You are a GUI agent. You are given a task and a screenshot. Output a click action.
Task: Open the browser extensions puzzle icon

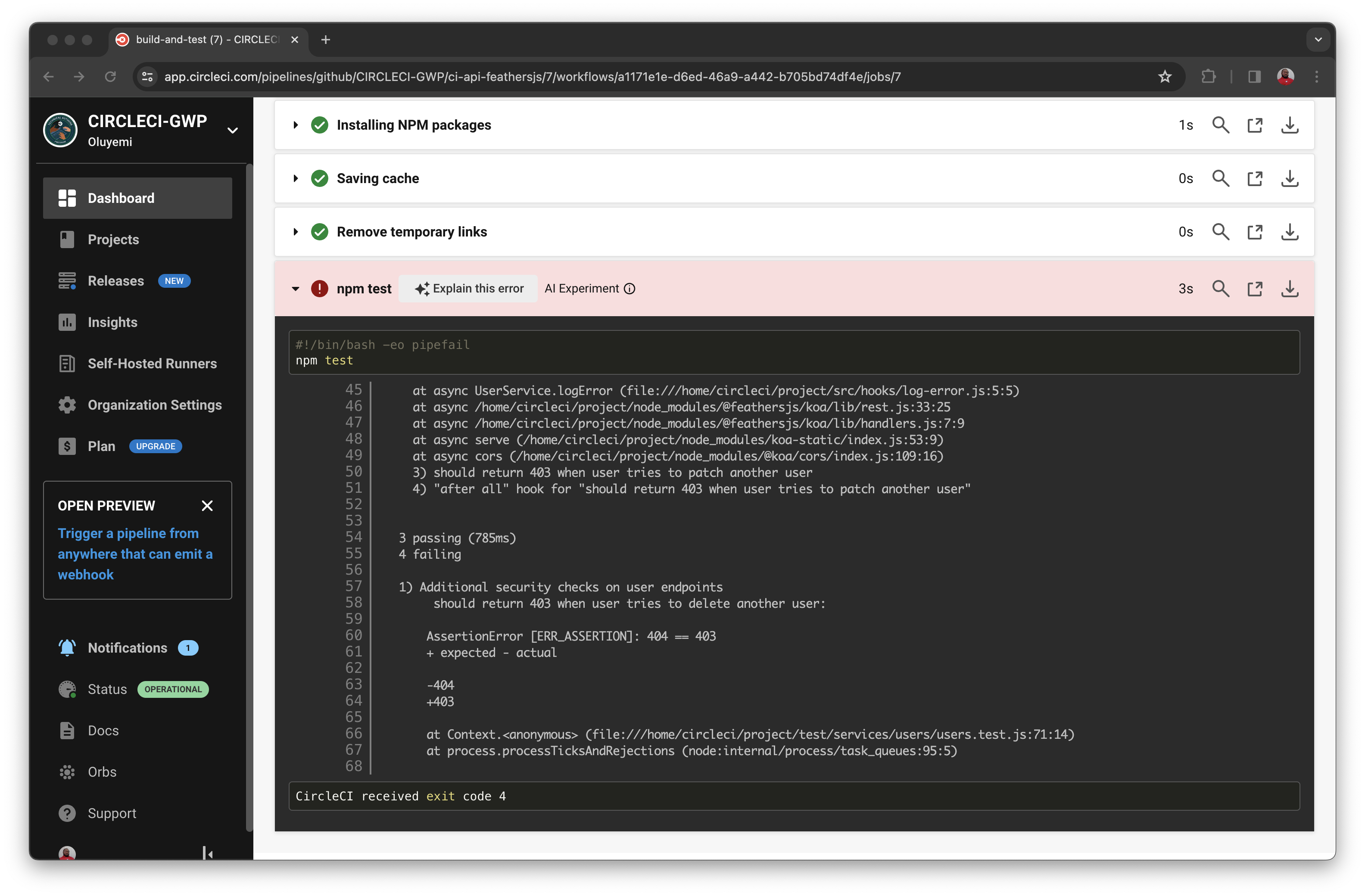1209,77
